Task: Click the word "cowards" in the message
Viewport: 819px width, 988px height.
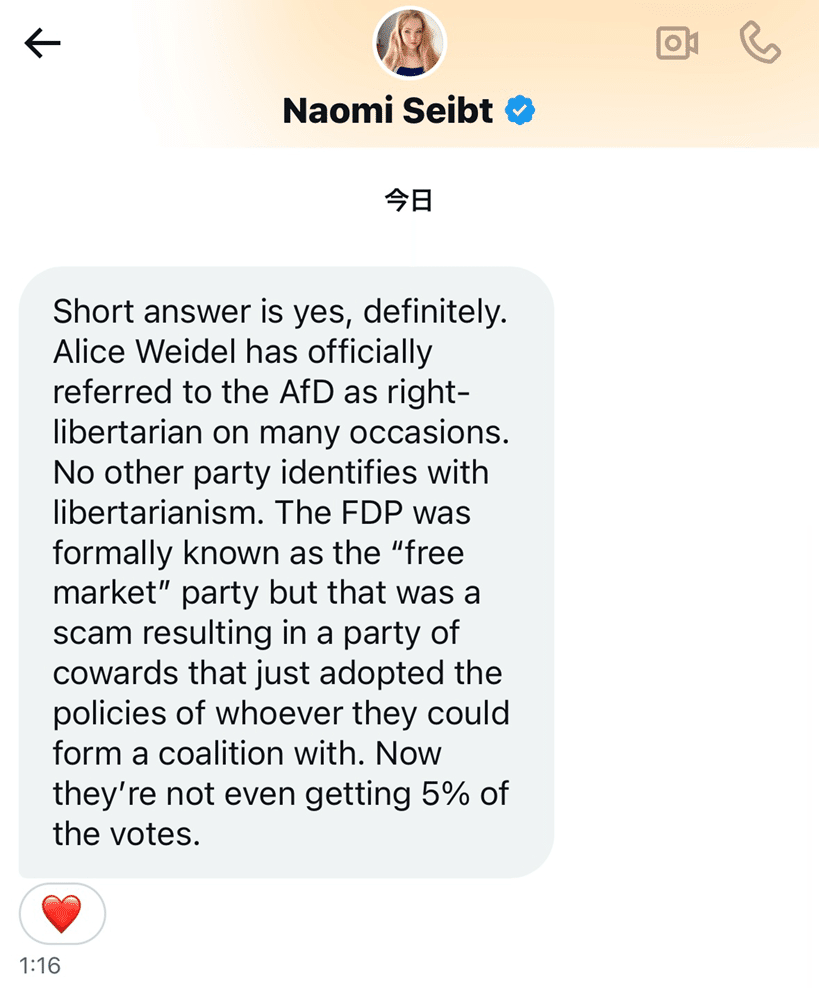Action: point(116,674)
